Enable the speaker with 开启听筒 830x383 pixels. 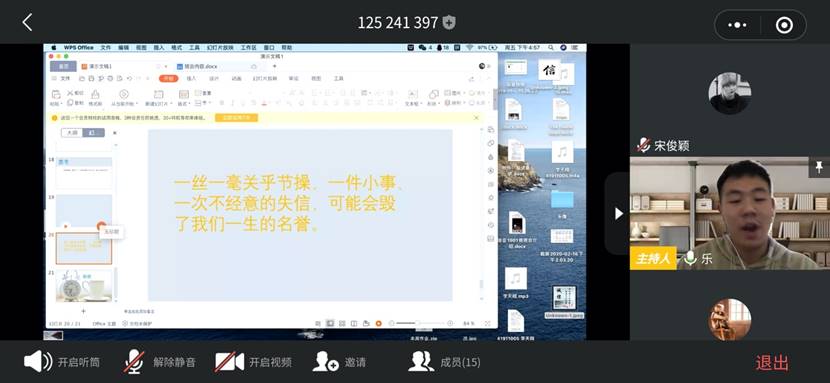click(x=62, y=362)
